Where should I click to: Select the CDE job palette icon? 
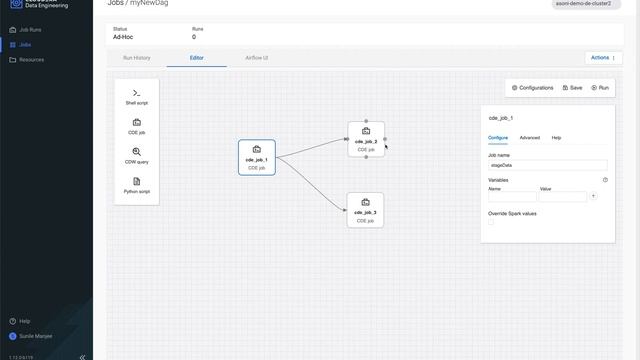coord(136,122)
